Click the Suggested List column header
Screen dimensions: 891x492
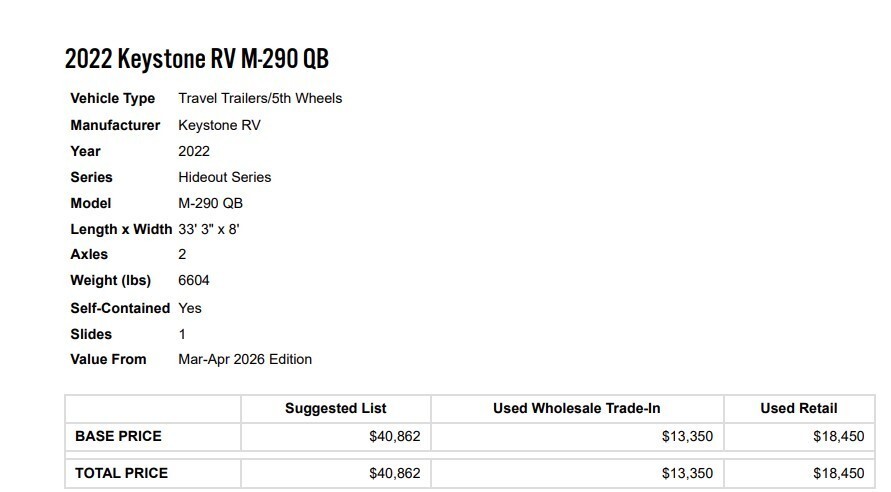pyautogui.click(x=335, y=408)
